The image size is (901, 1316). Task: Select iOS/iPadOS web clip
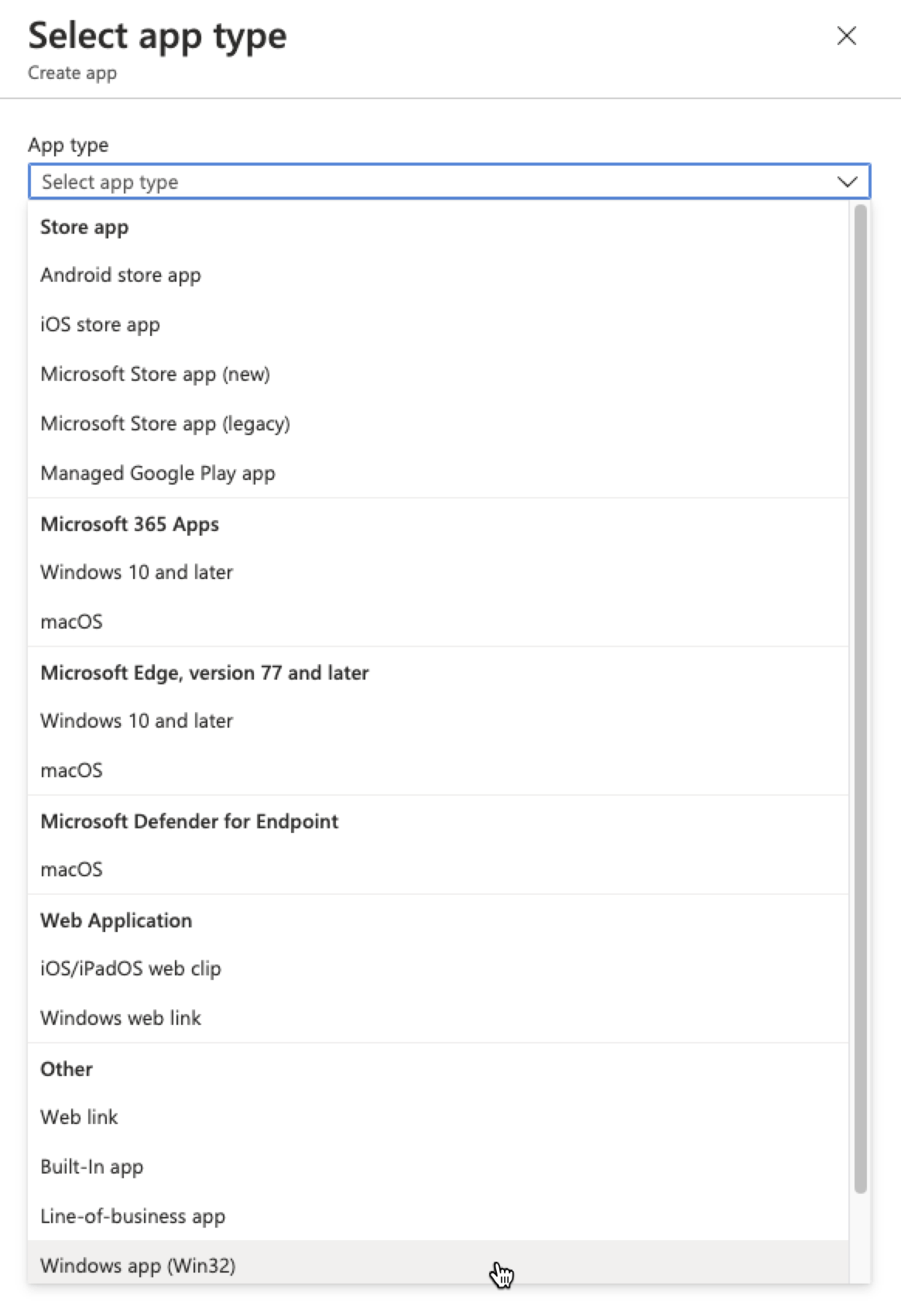(438, 968)
